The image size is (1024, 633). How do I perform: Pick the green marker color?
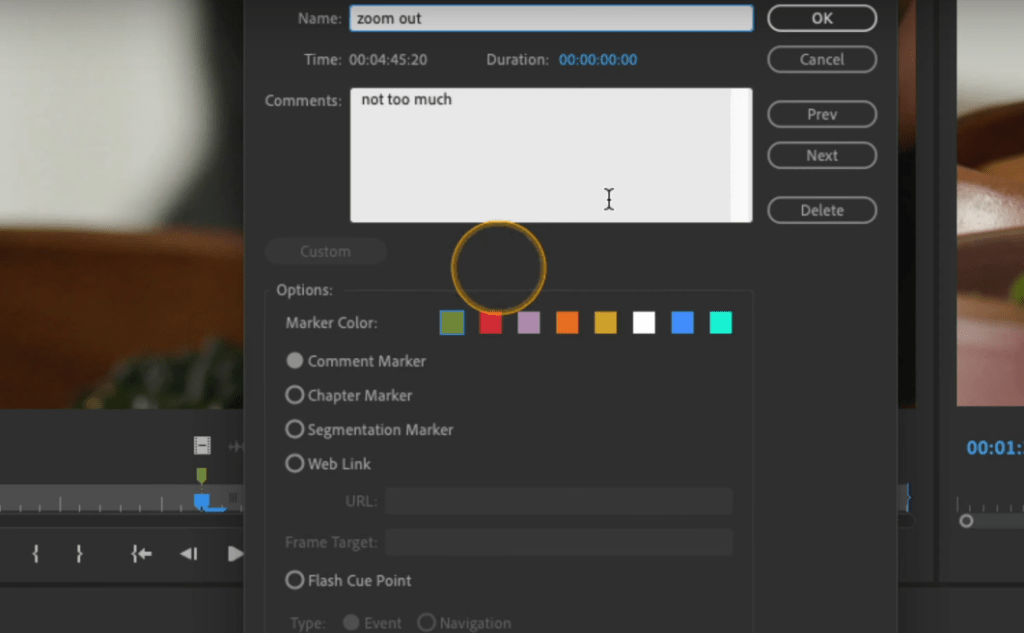(452, 323)
